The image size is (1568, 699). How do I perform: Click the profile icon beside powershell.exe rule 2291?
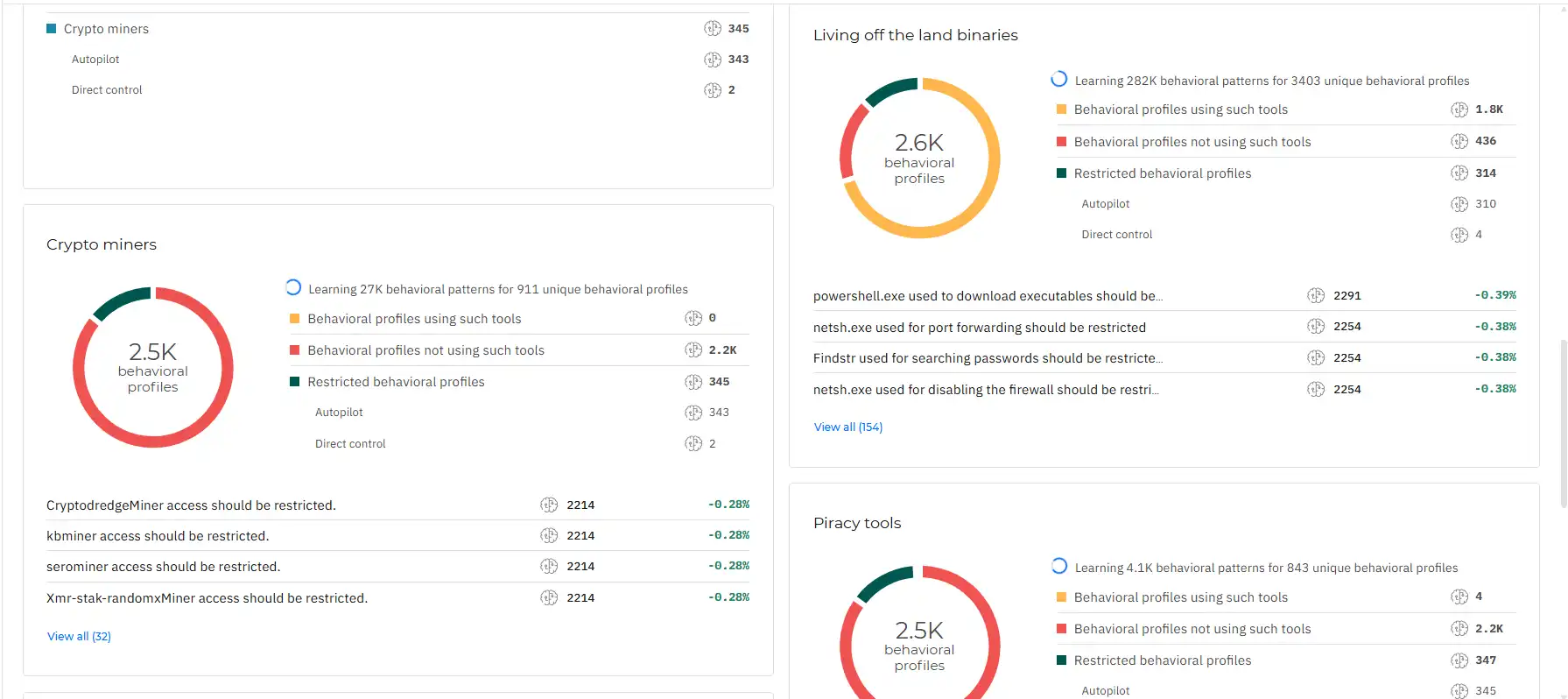(1316, 295)
